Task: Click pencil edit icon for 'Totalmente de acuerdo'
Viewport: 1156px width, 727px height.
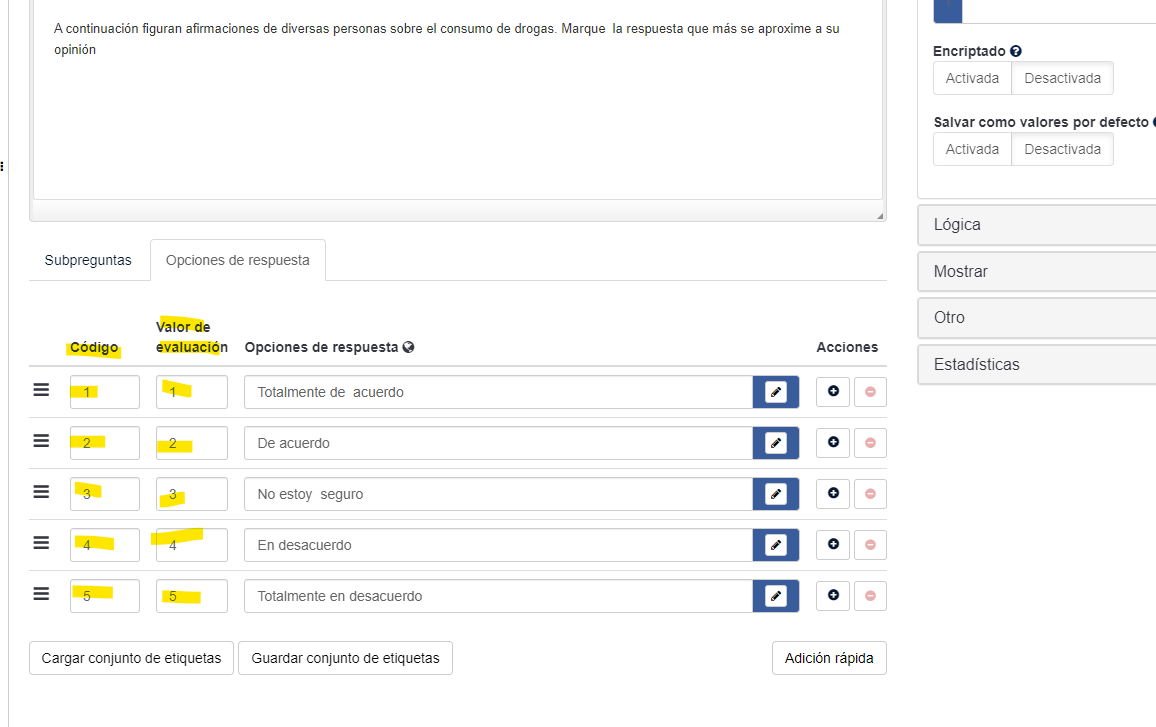Action: click(775, 392)
